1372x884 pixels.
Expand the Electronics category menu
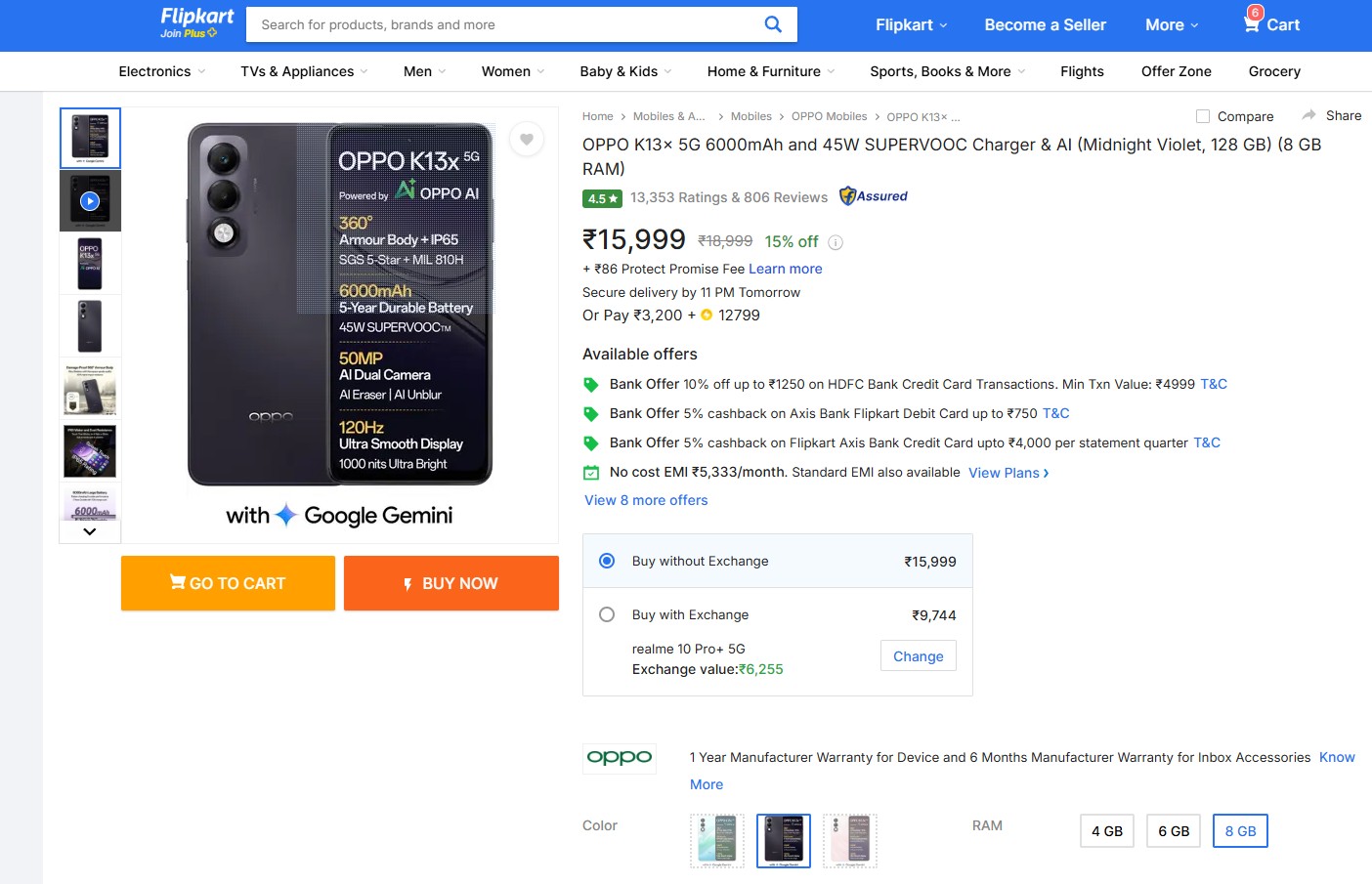pyautogui.click(x=162, y=71)
